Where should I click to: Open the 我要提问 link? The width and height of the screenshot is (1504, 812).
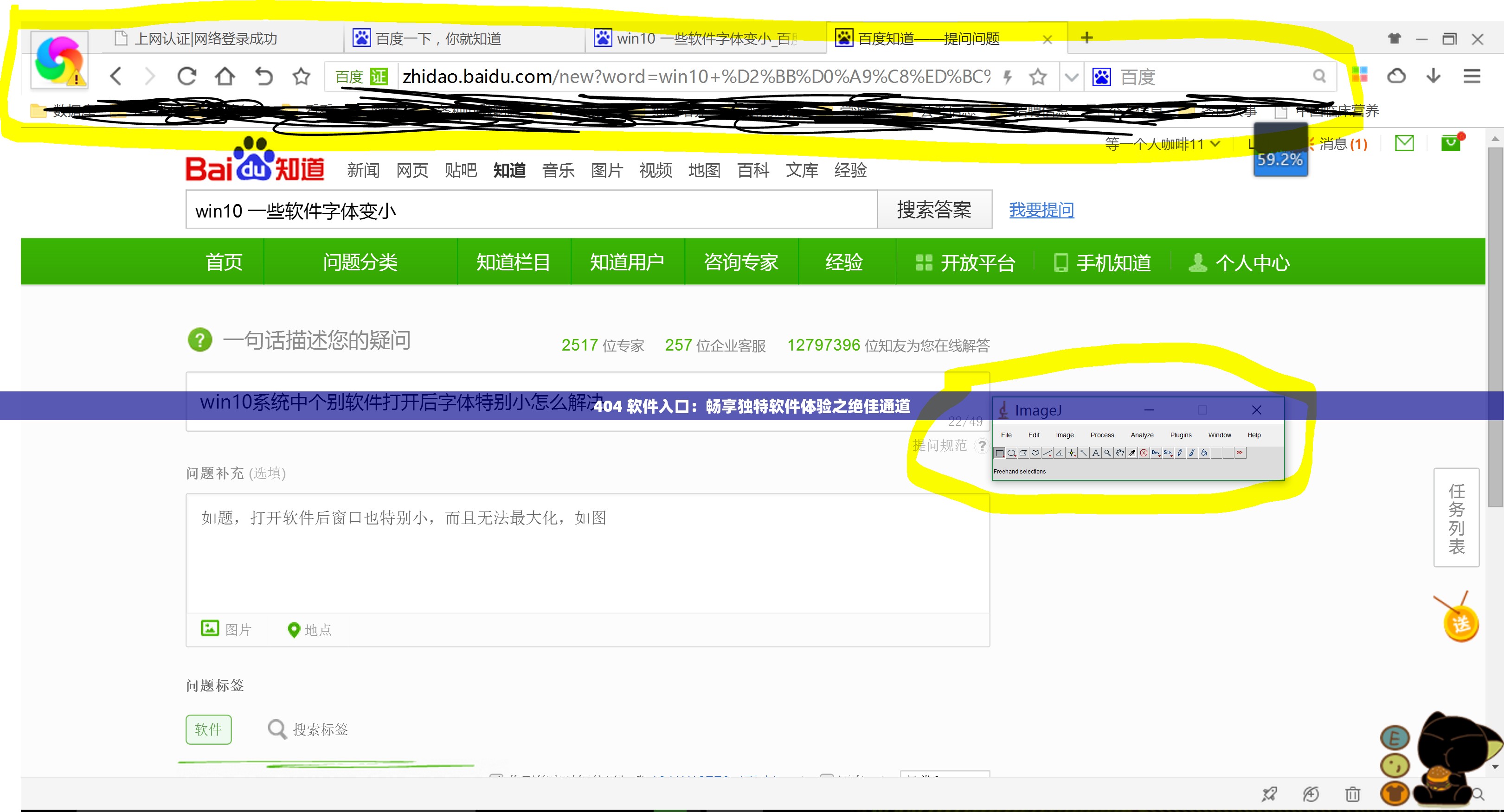click(1041, 210)
